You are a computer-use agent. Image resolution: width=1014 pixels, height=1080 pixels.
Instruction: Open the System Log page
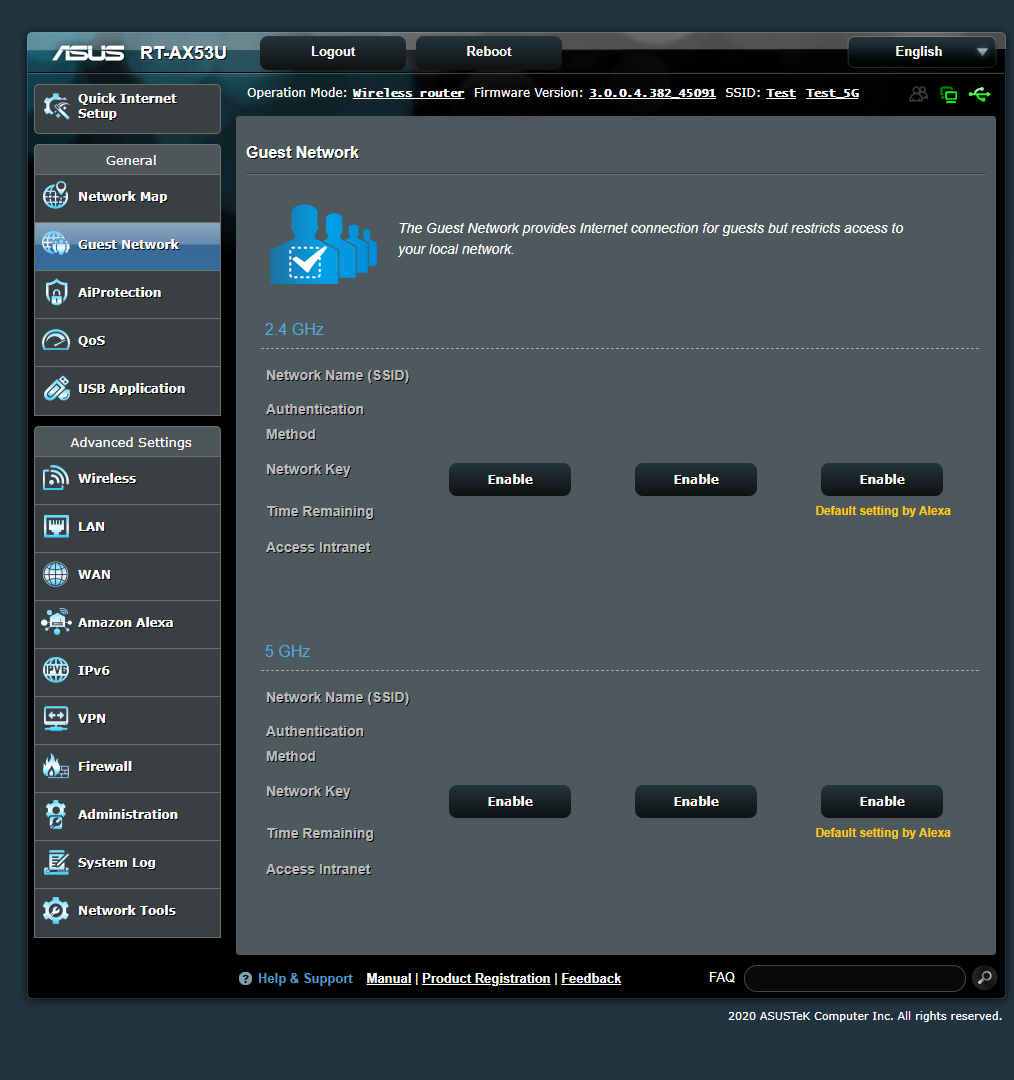[x=127, y=863]
